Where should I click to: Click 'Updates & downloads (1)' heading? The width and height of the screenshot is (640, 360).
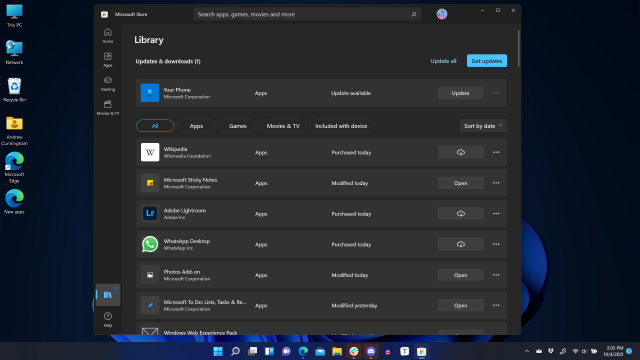pyautogui.click(x=168, y=61)
